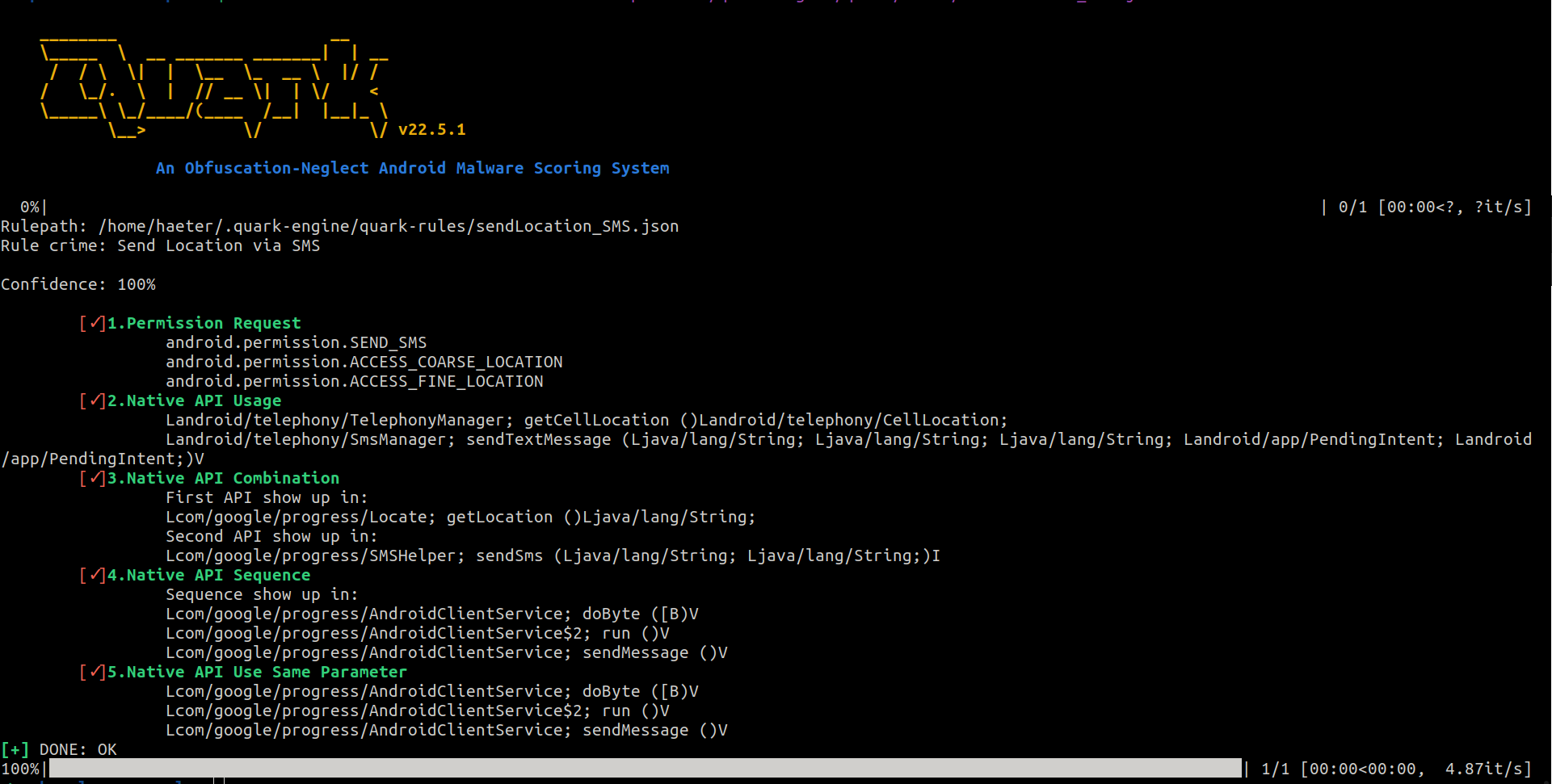Click doByte line under Use Same Parameter
Image resolution: width=1552 pixels, height=784 pixels.
click(x=432, y=691)
